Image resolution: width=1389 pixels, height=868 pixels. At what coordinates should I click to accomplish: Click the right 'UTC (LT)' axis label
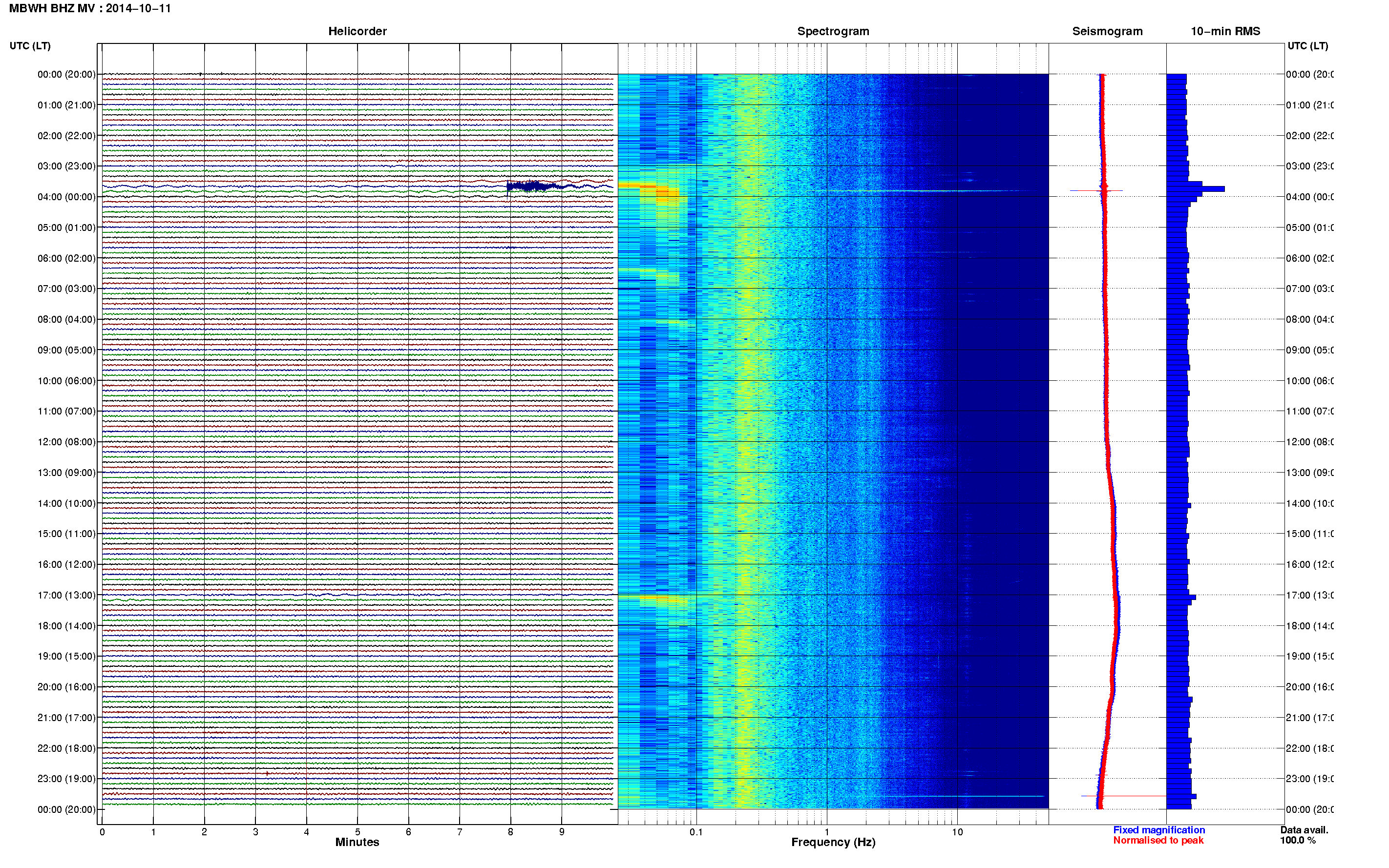tap(1307, 46)
